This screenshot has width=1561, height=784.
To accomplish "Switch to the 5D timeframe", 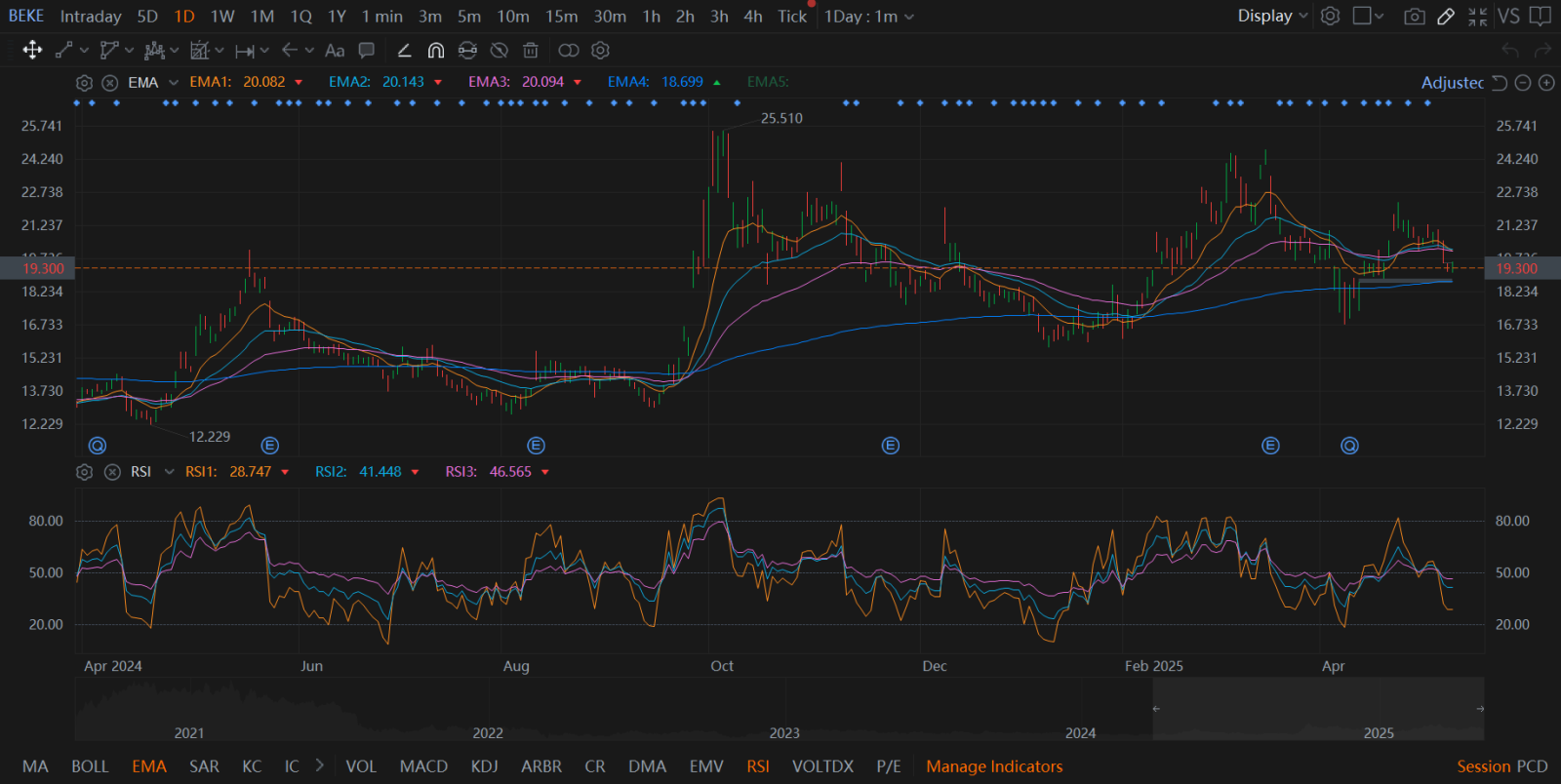I will [147, 16].
